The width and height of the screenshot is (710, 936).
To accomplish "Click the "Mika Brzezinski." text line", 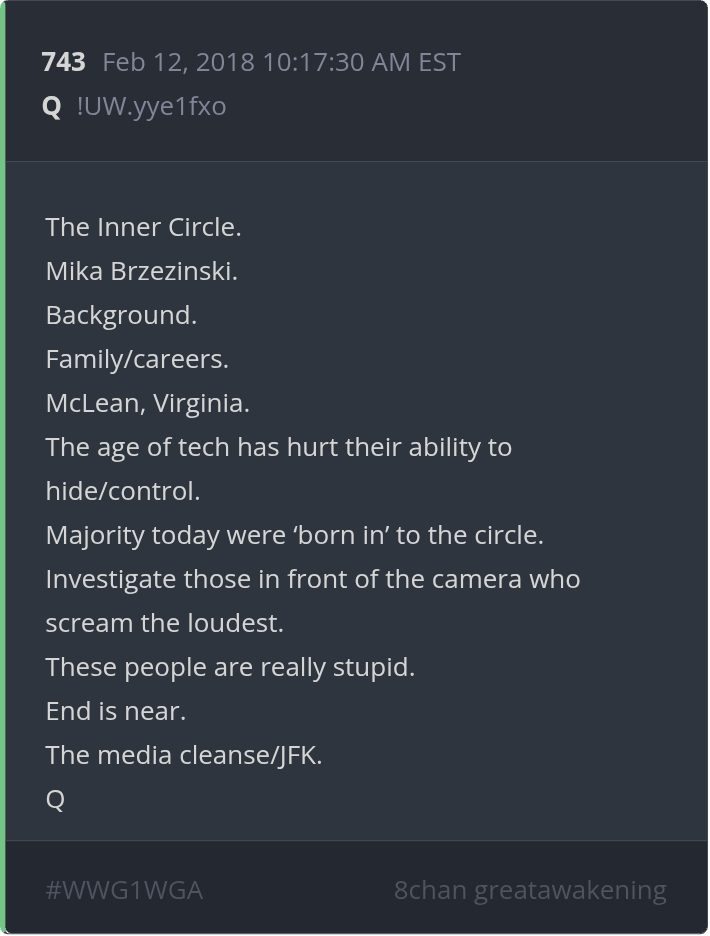I will click(141, 271).
